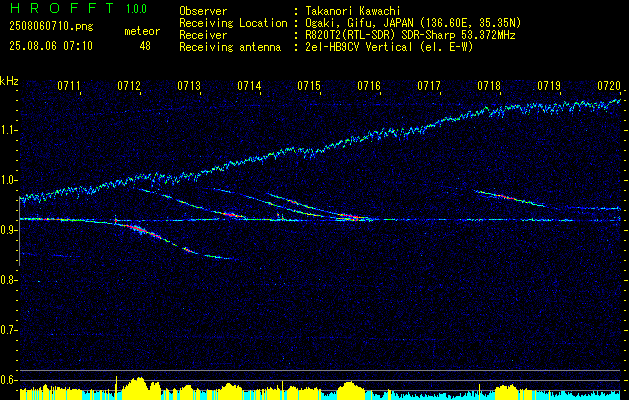Viewport: 629px width, 400px height.
Task: Click time marker 0711
Action: 69,85
